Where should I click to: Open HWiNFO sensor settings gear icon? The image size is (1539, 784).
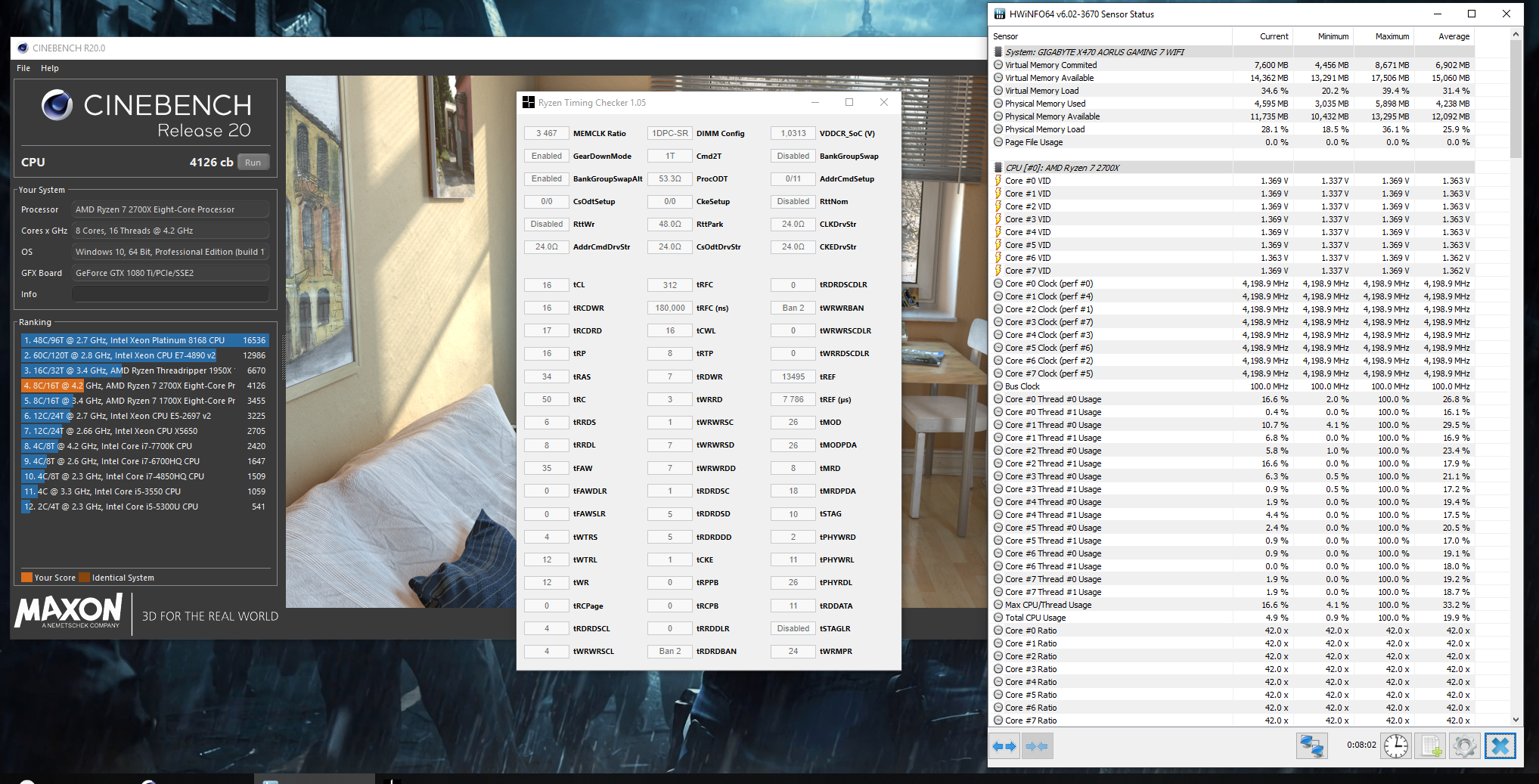tap(1465, 746)
